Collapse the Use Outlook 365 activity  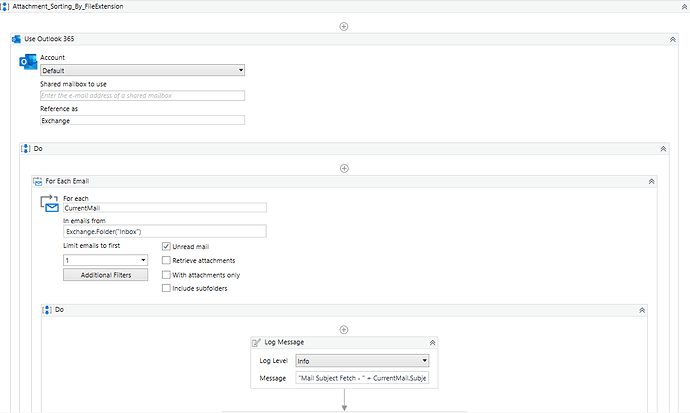(673, 39)
